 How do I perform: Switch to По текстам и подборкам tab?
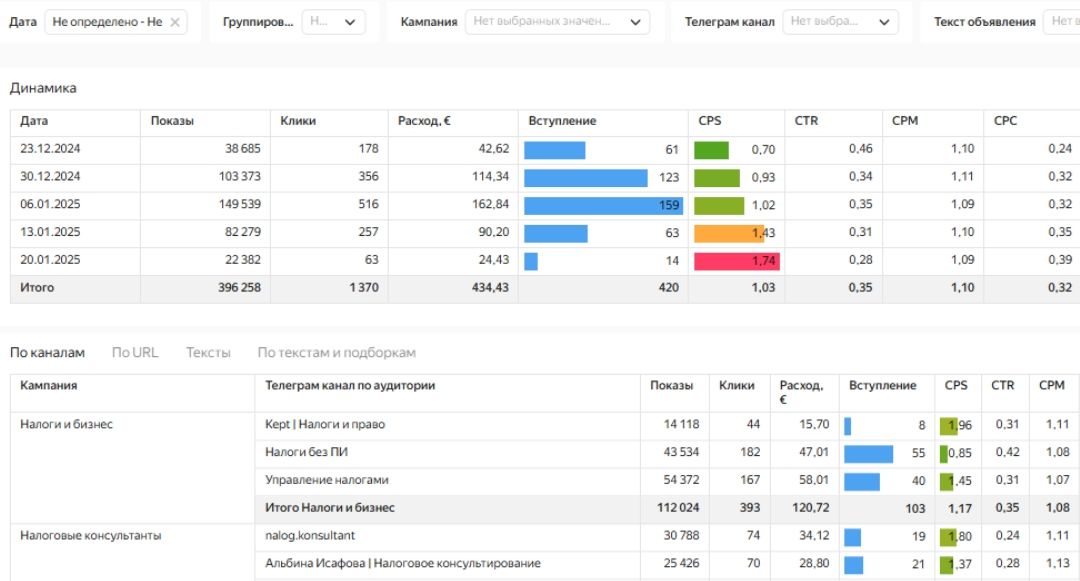point(336,352)
